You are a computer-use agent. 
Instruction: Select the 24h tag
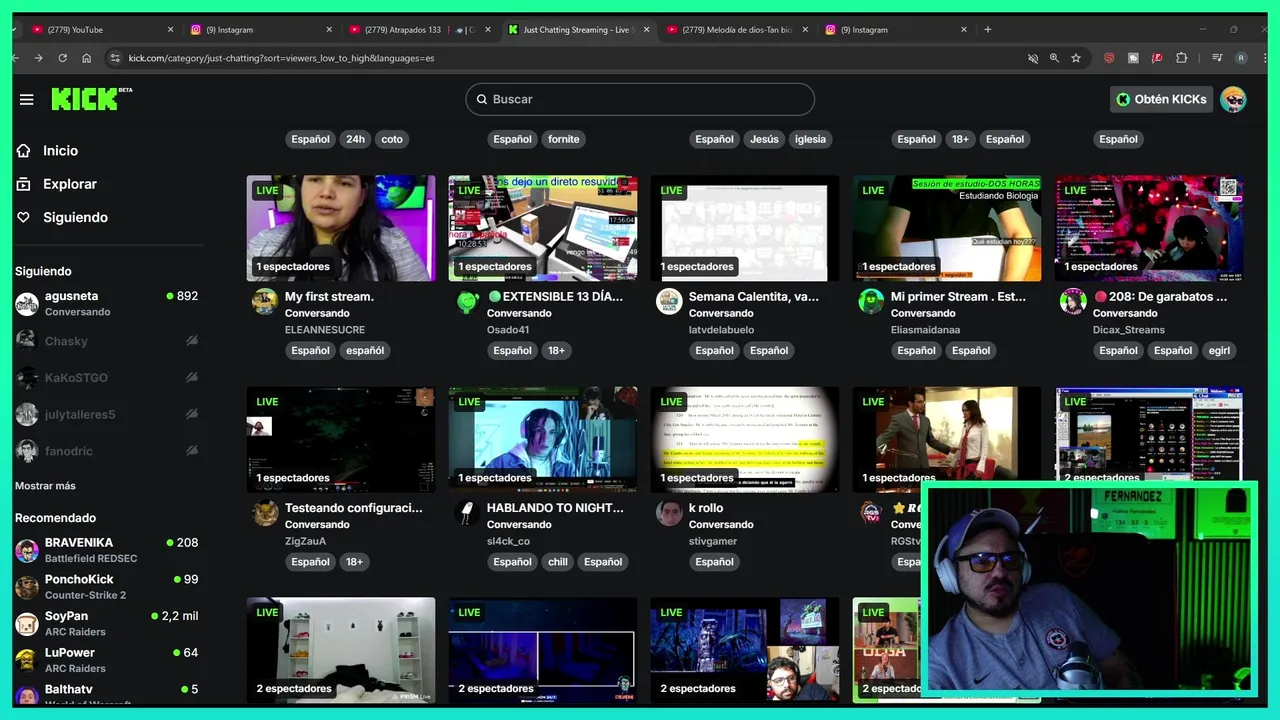tap(355, 139)
